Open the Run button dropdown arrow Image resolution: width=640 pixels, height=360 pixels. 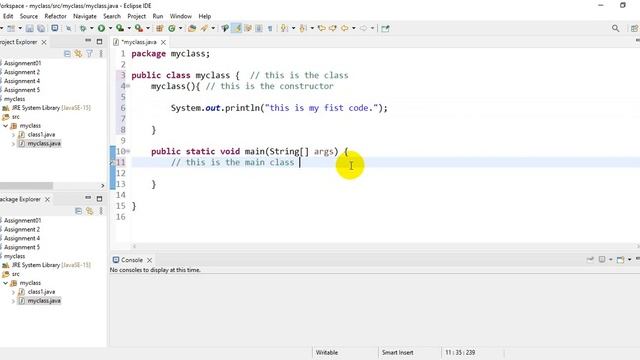click(110, 29)
